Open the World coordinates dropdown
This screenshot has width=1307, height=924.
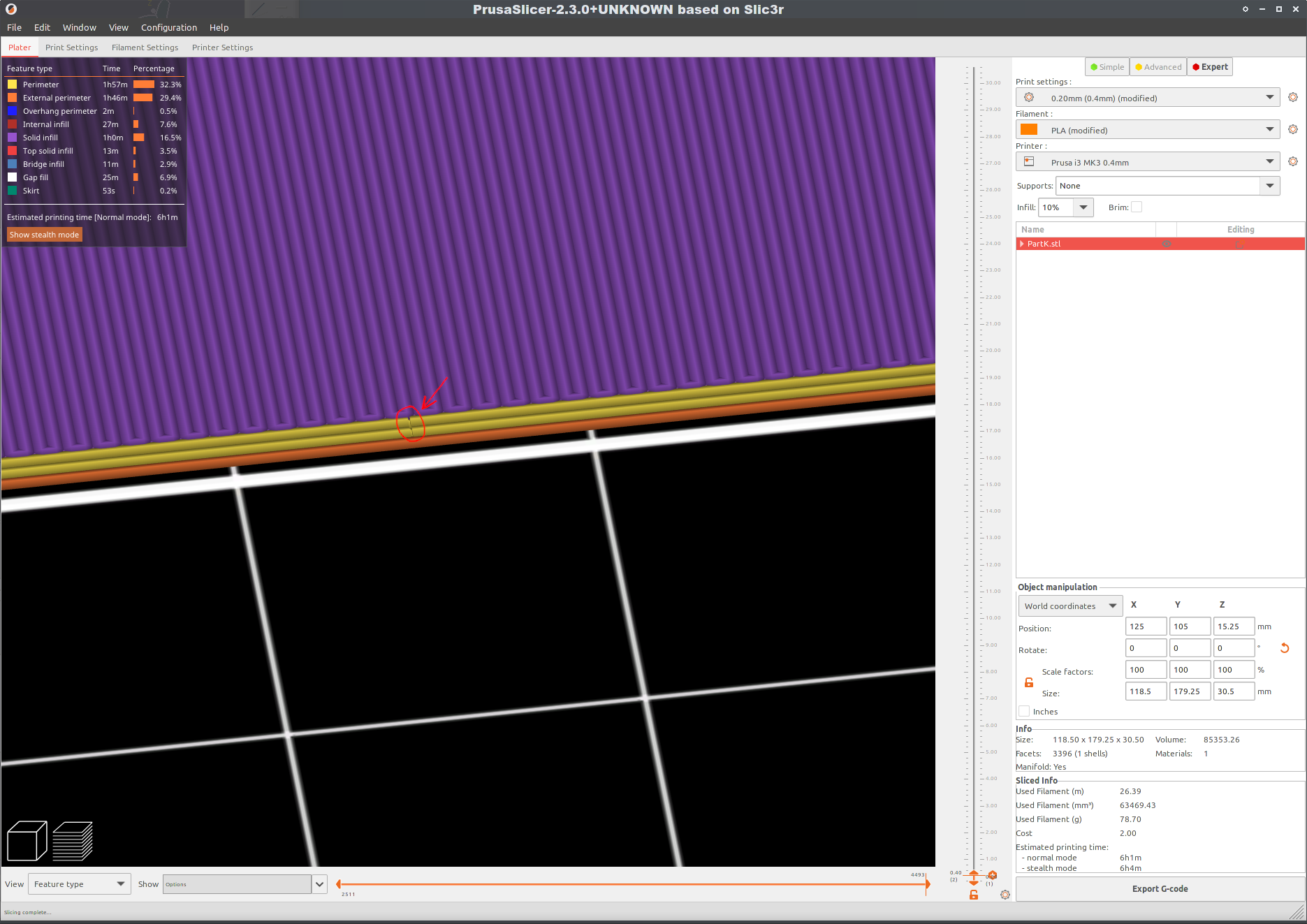click(1069, 606)
